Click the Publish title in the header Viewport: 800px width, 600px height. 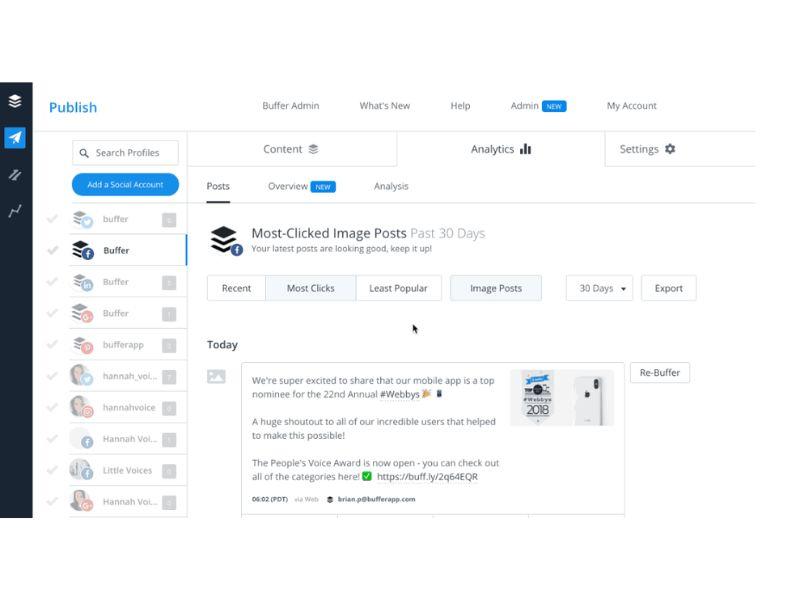pyautogui.click(x=73, y=107)
